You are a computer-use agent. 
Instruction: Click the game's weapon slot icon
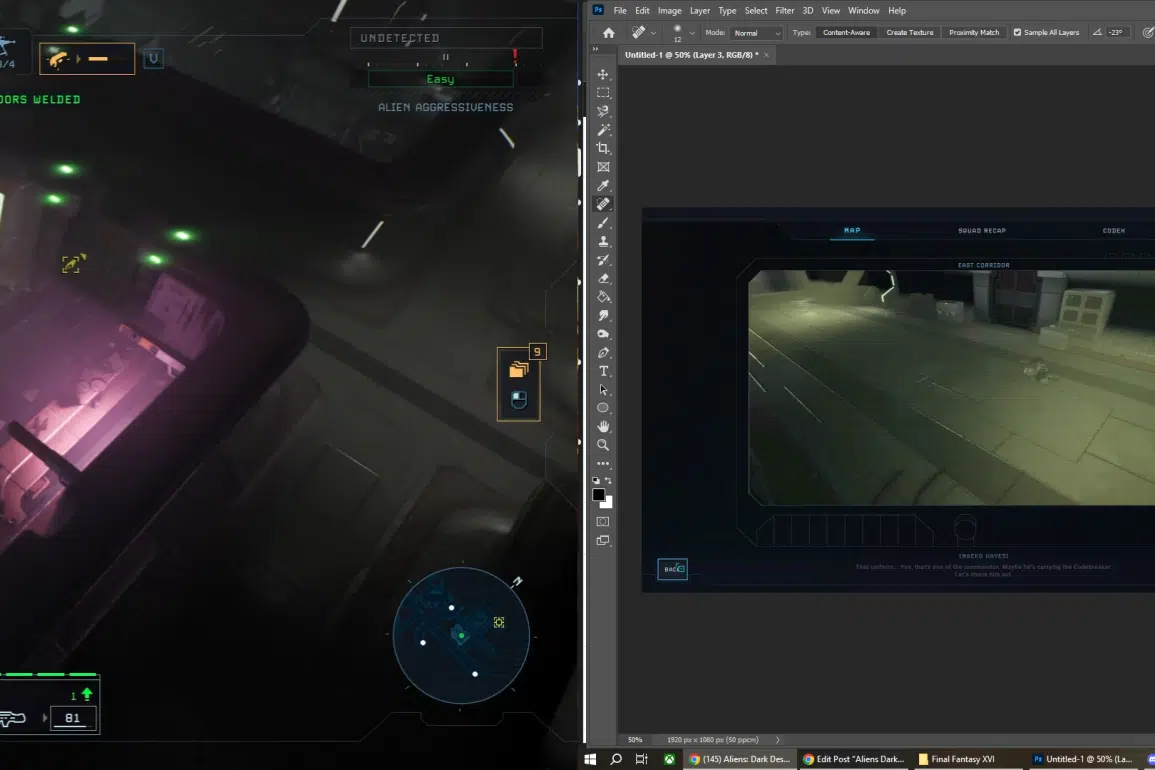pyautogui.click(x=87, y=59)
